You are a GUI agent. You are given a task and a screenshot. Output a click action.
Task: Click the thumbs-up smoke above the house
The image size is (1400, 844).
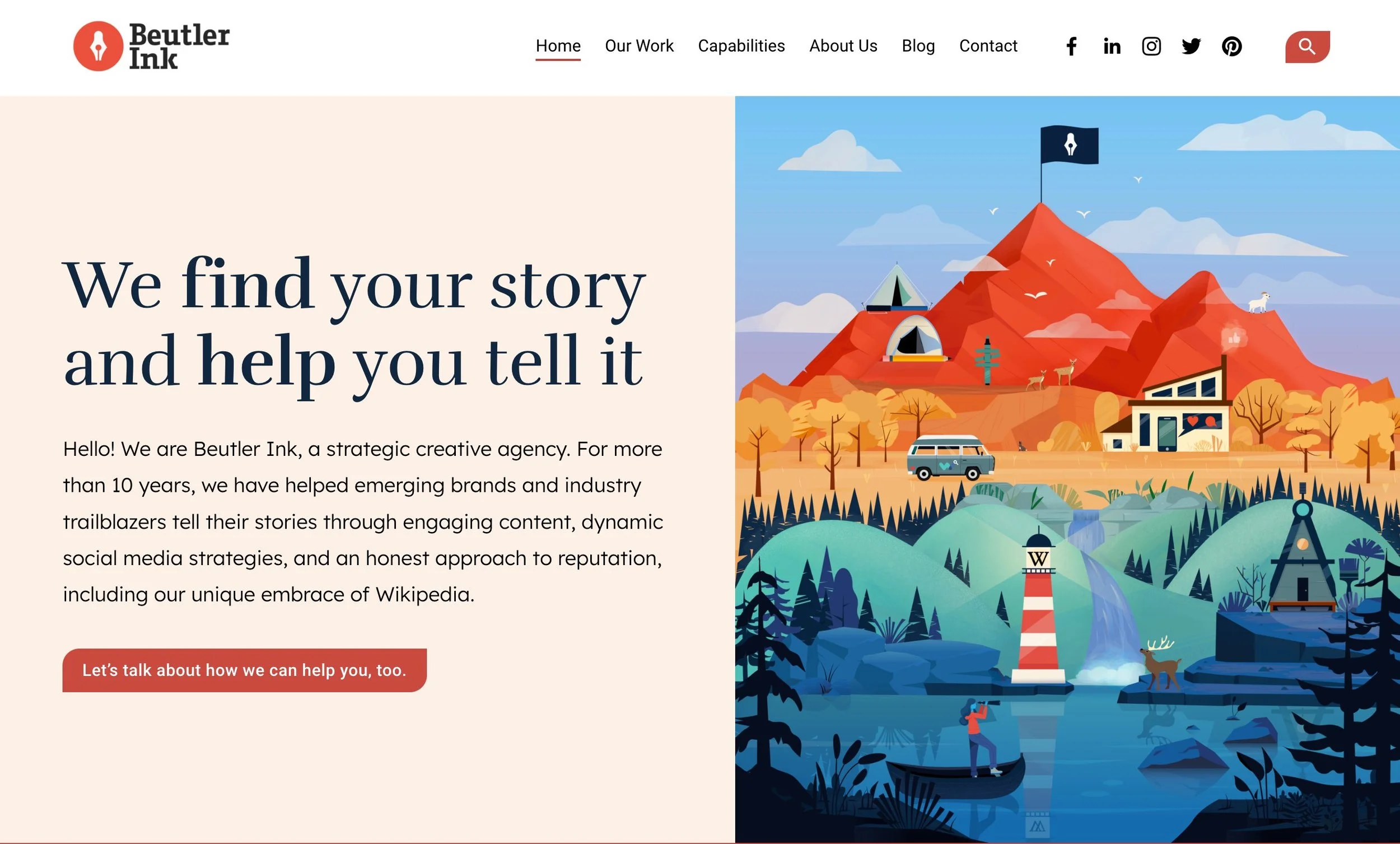click(x=1234, y=338)
